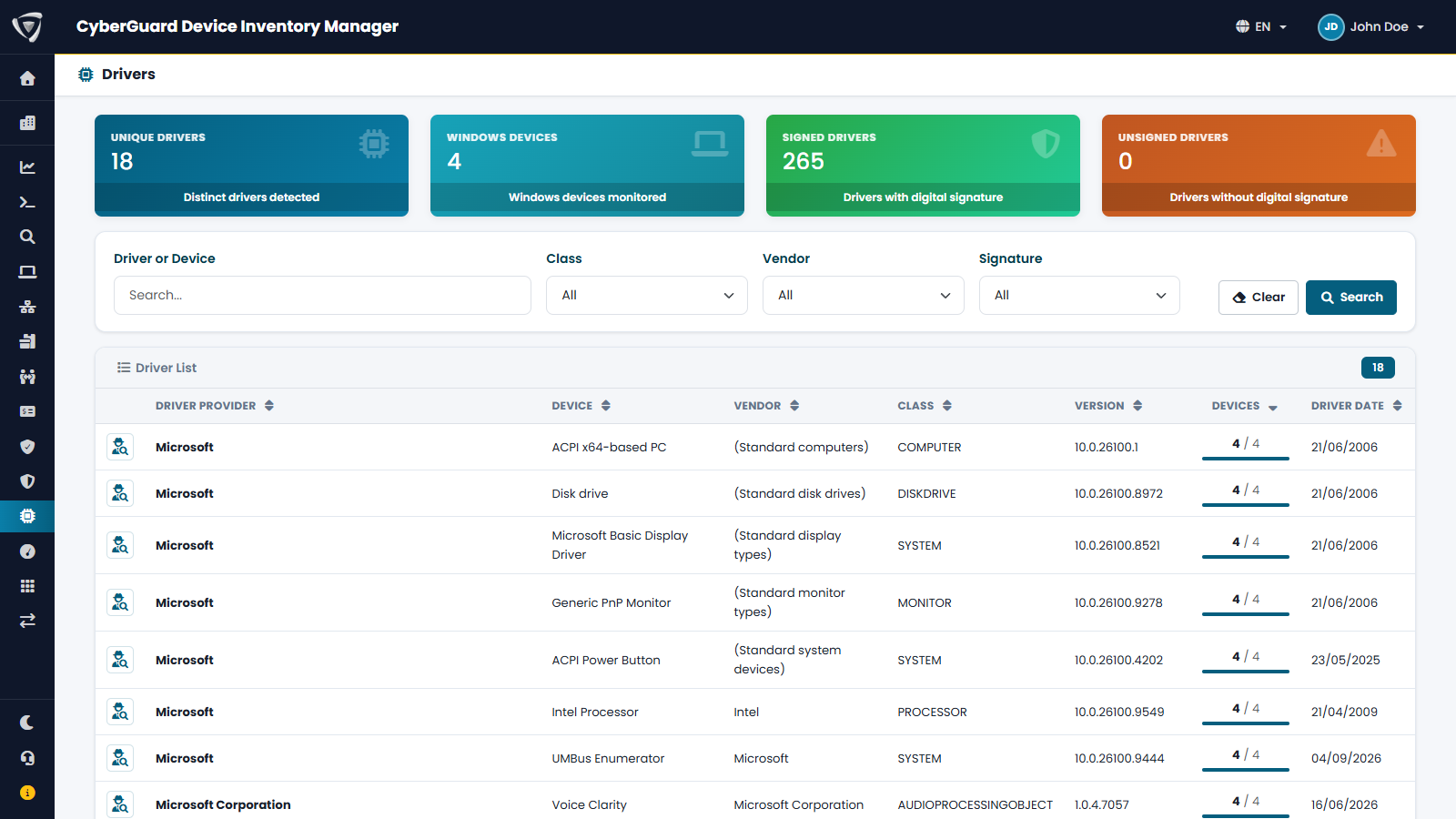Open the John Doe user menu

pyautogui.click(x=1370, y=26)
